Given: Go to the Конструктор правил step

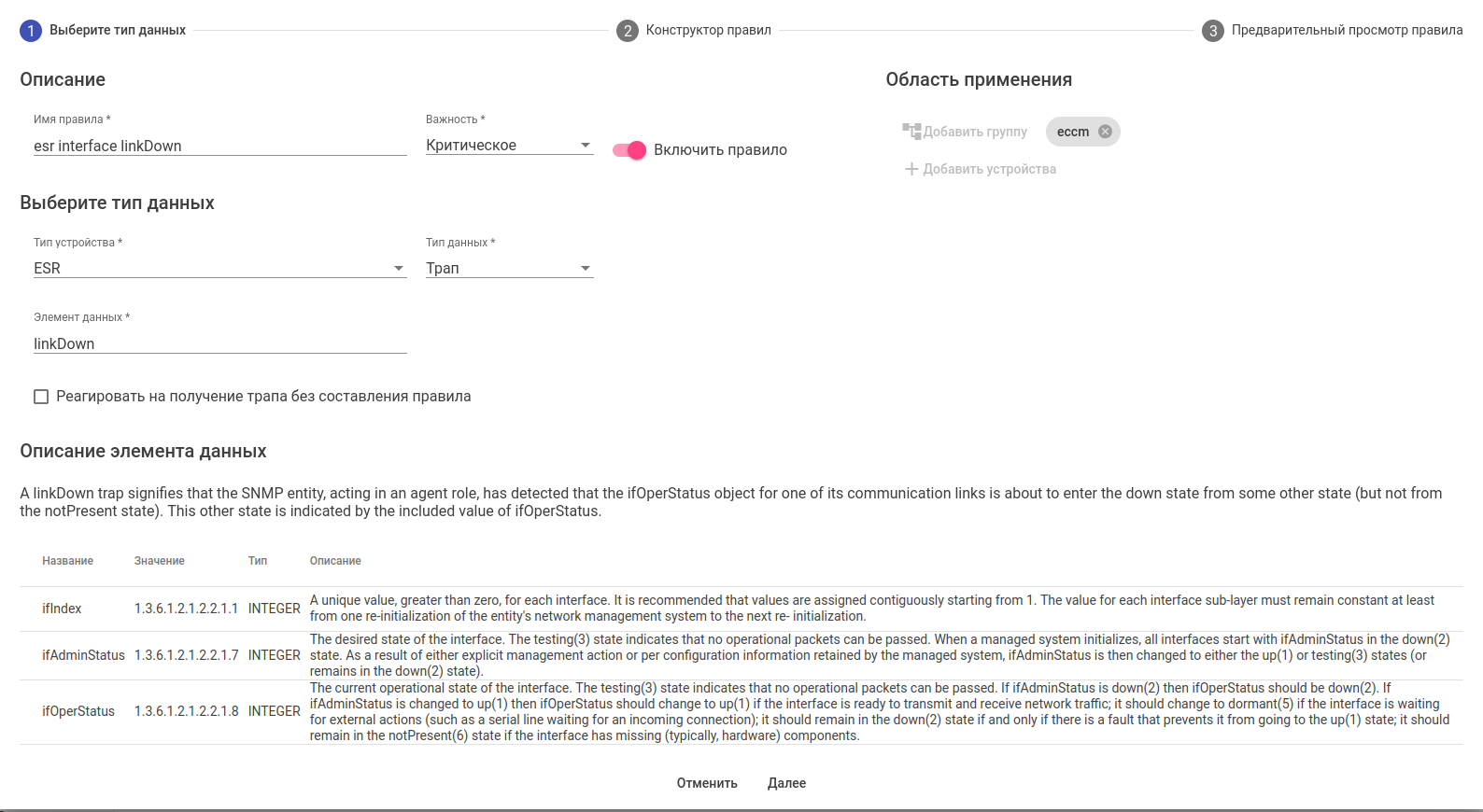Looking at the screenshot, I should point(708,31).
